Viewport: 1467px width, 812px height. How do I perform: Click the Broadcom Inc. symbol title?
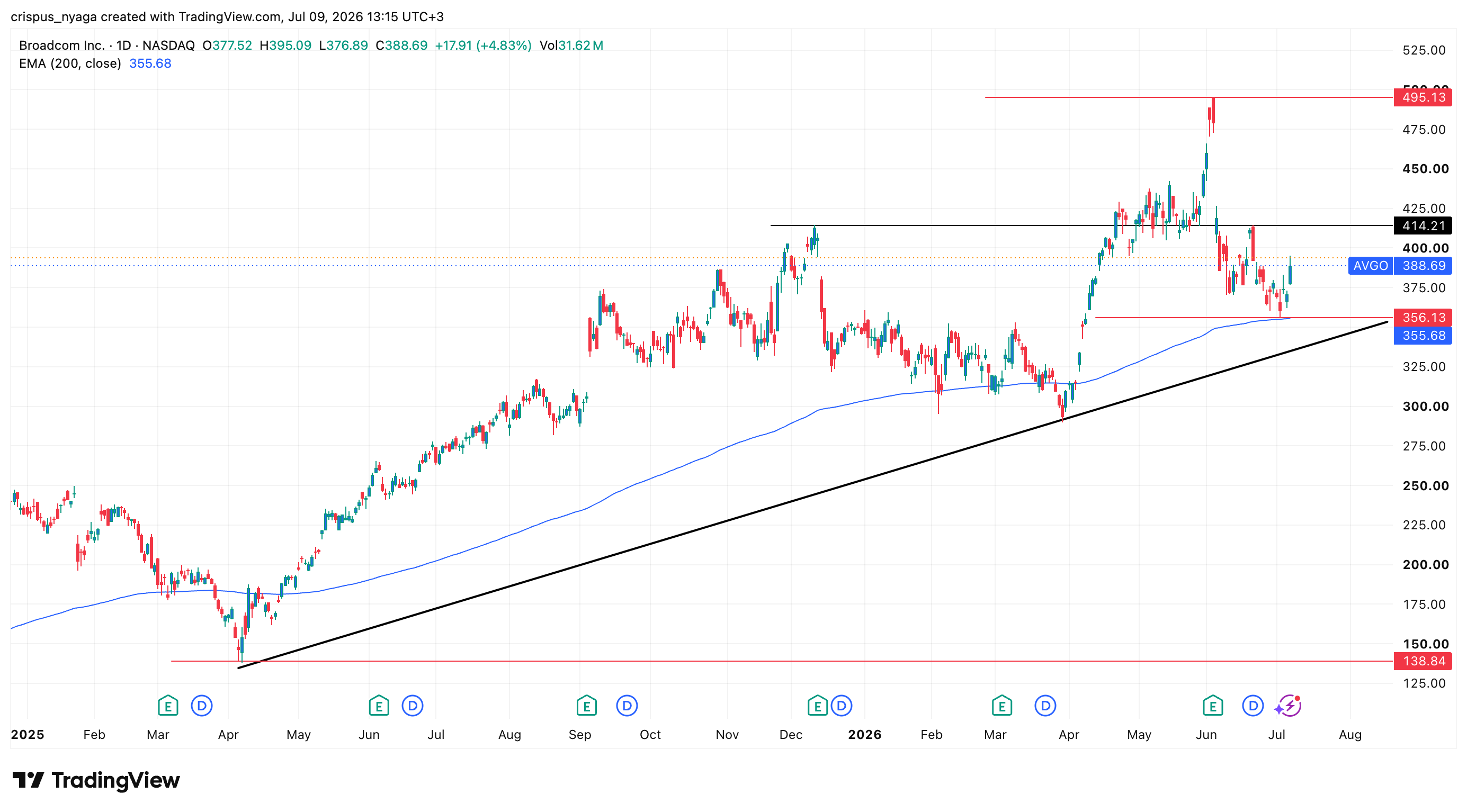61,46
